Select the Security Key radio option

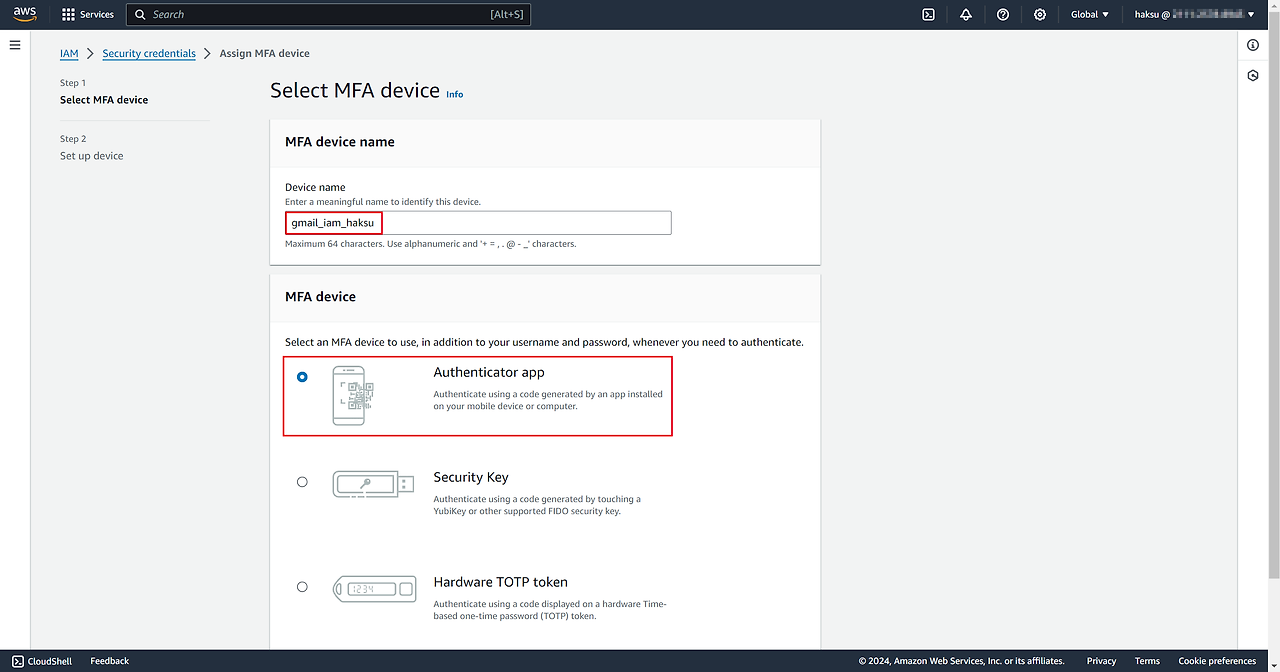click(x=302, y=482)
